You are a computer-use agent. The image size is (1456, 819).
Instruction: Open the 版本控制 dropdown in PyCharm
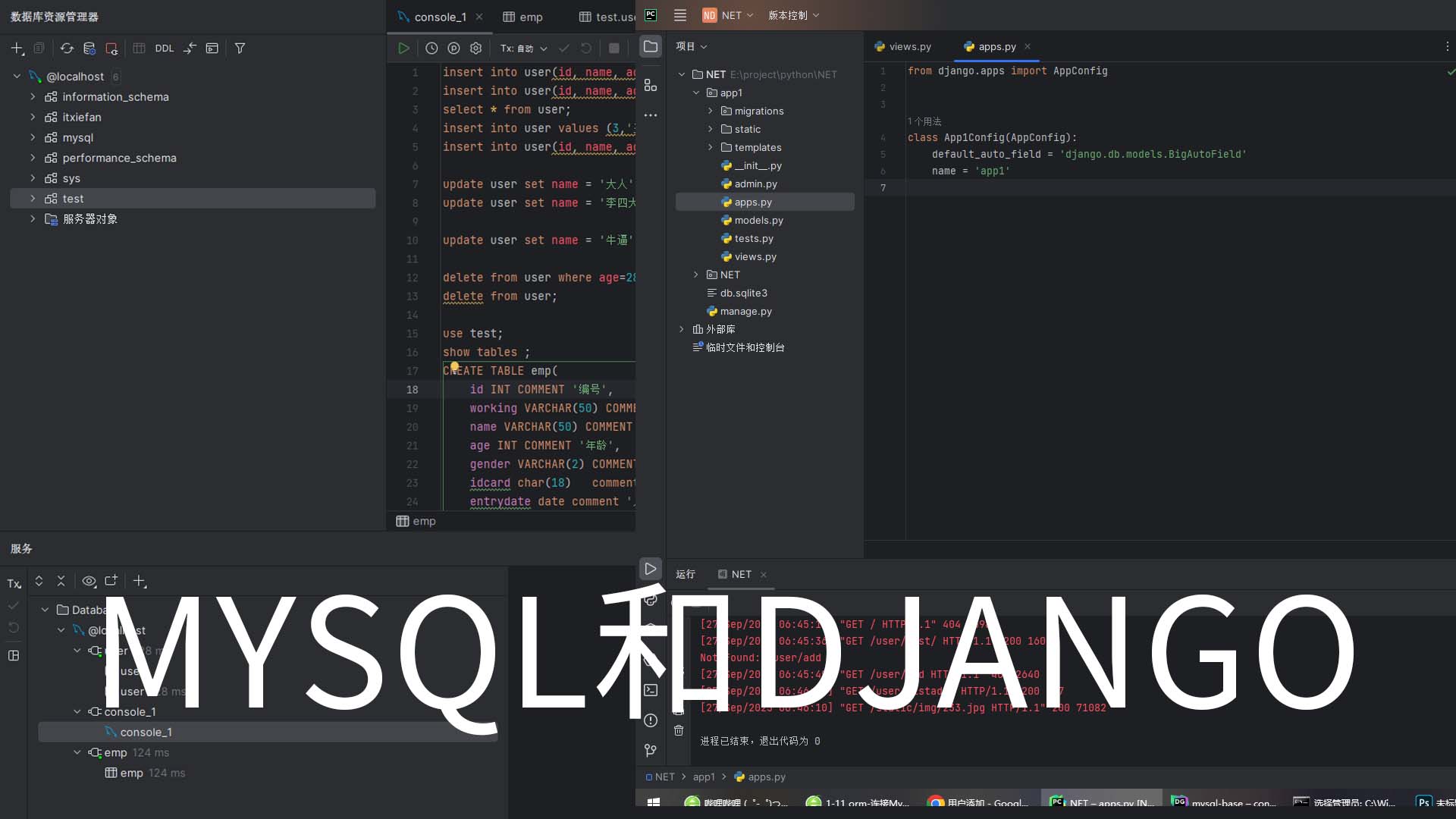793,16
